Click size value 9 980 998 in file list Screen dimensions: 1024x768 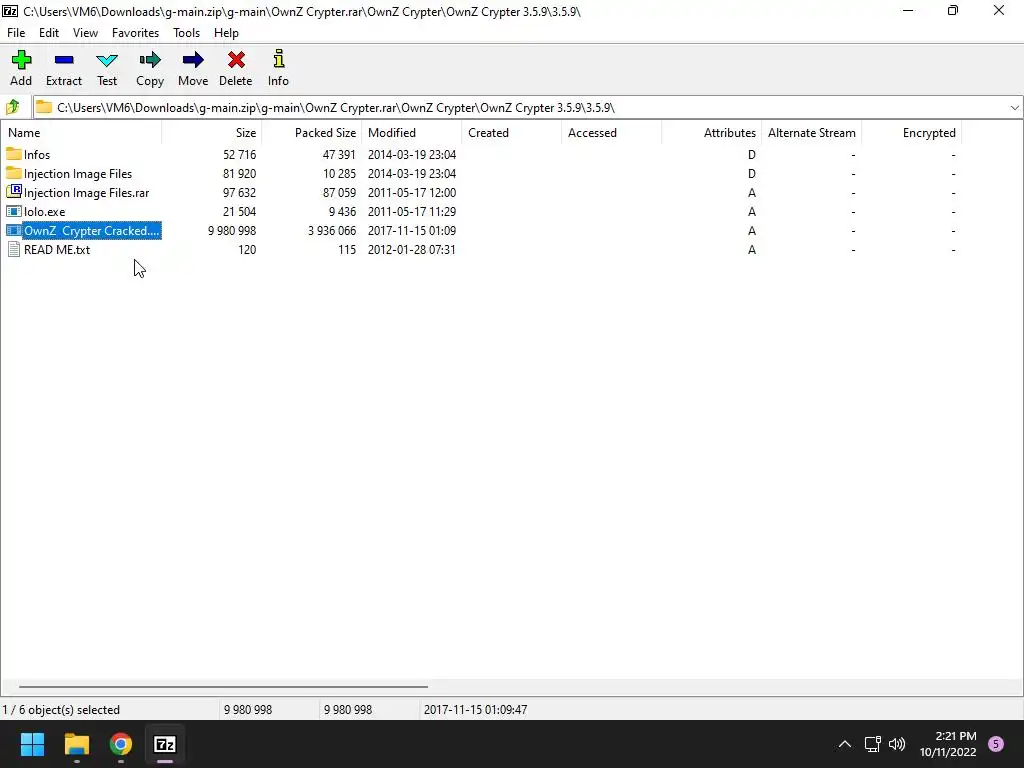pyautogui.click(x=232, y=231)
